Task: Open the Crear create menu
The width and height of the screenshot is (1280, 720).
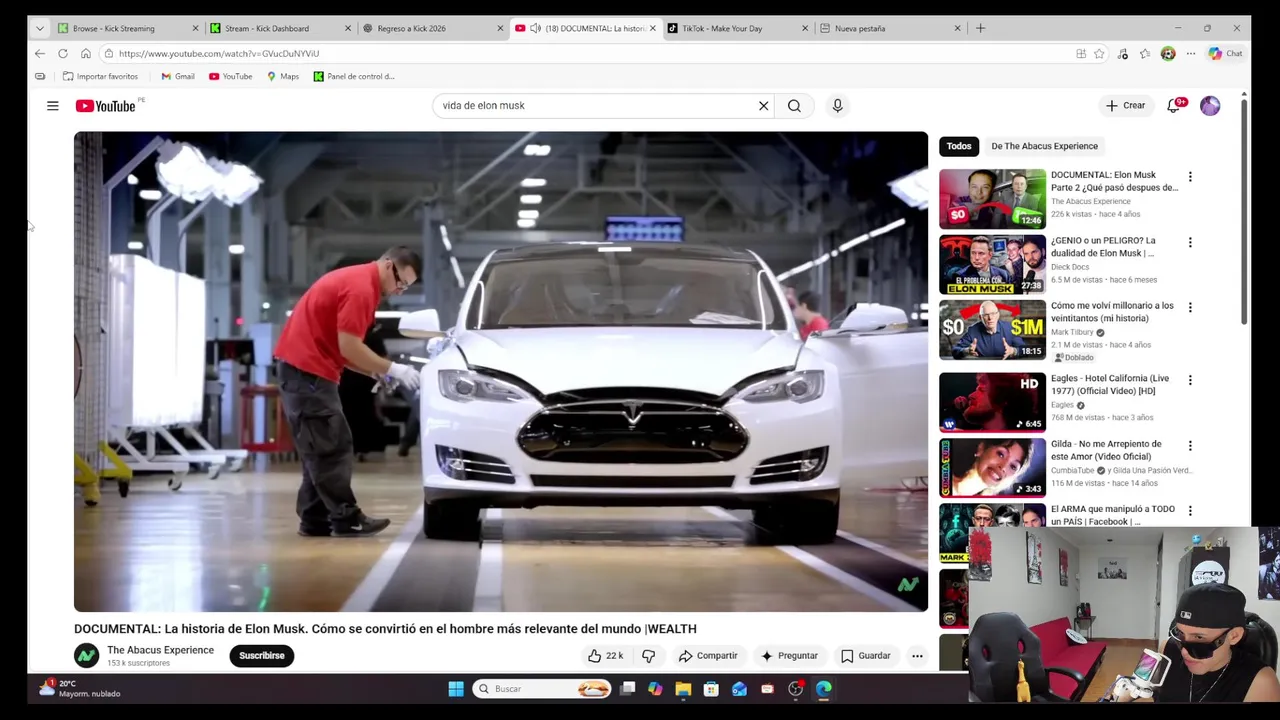Action: tap(1125, 106)
